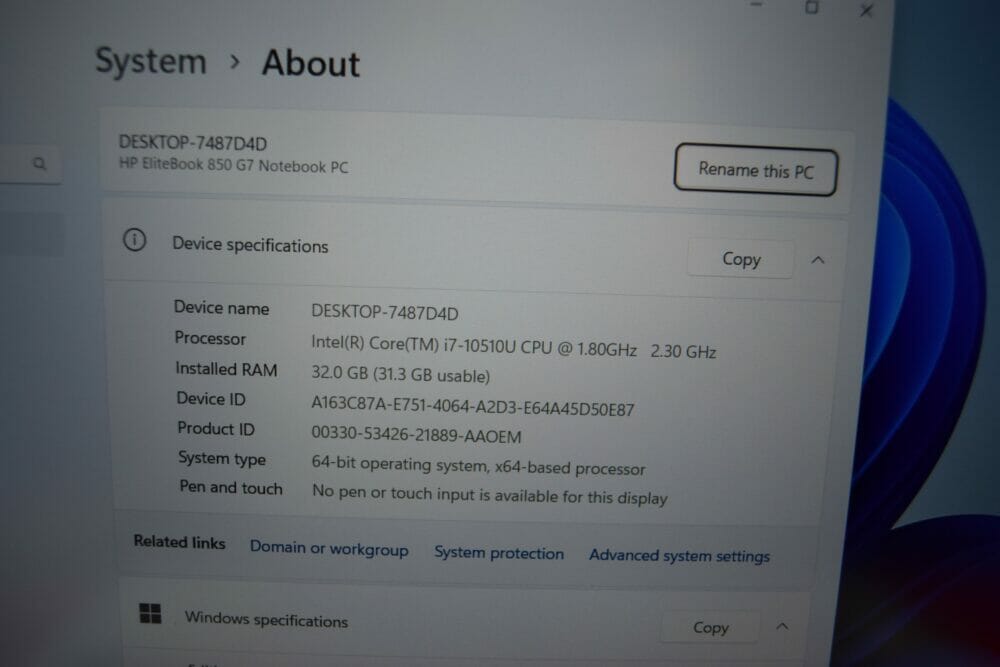Copy the Windows specifications
The height and width of the screenshot is (667, 1000).
[x=710, y=627]
